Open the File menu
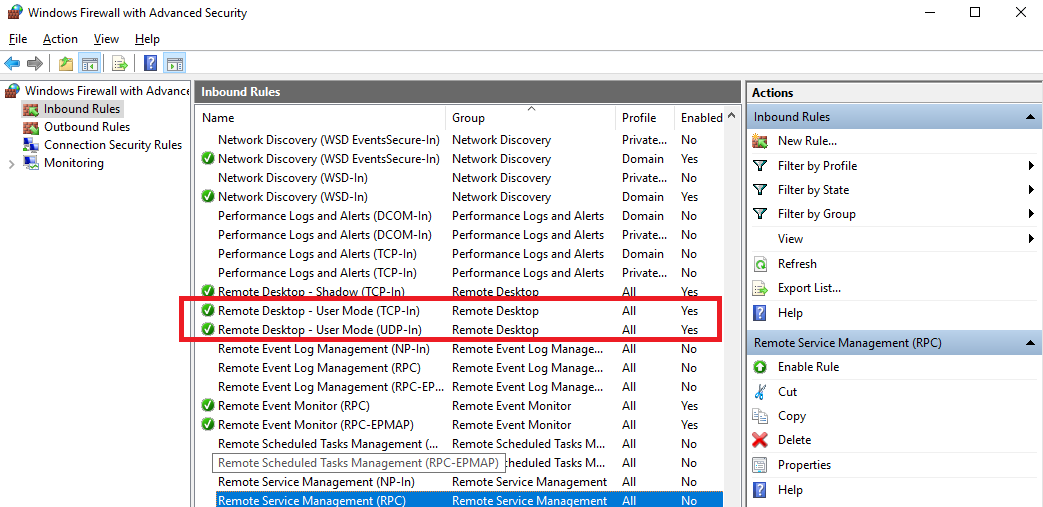Viewport: 1043px width, 507px height. point(18,39)
